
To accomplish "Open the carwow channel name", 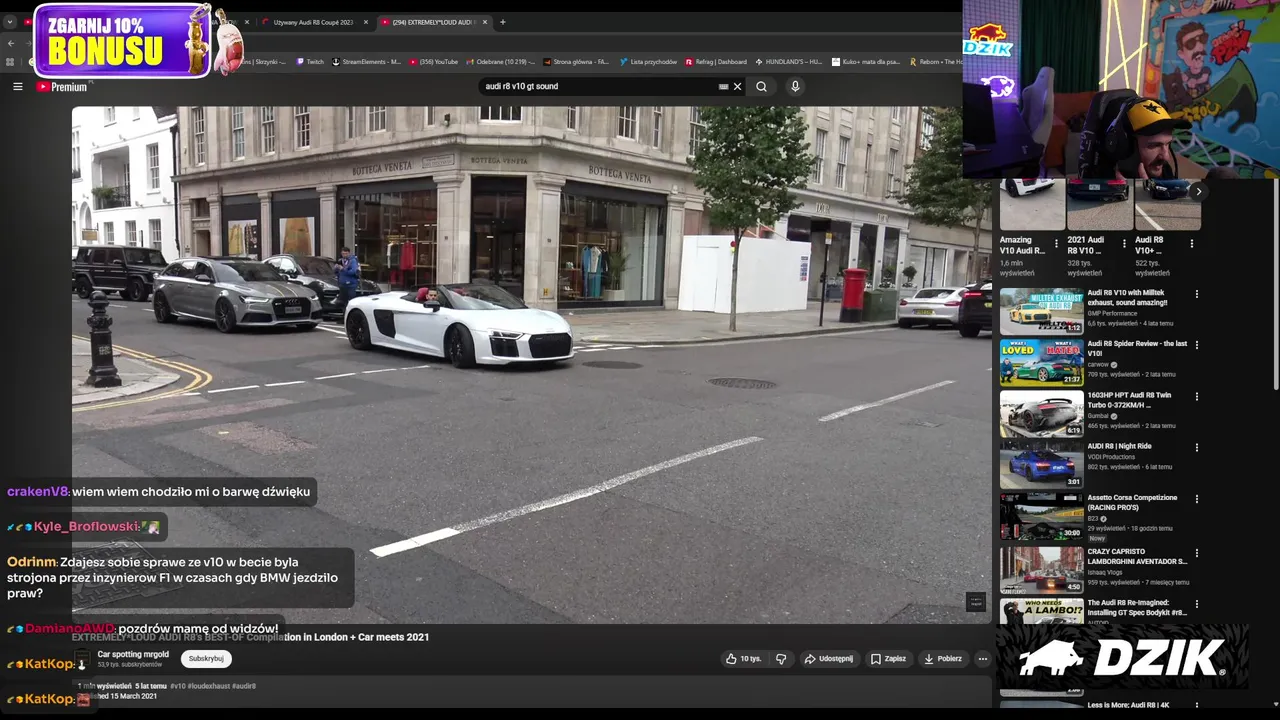I will (1100, 364).
